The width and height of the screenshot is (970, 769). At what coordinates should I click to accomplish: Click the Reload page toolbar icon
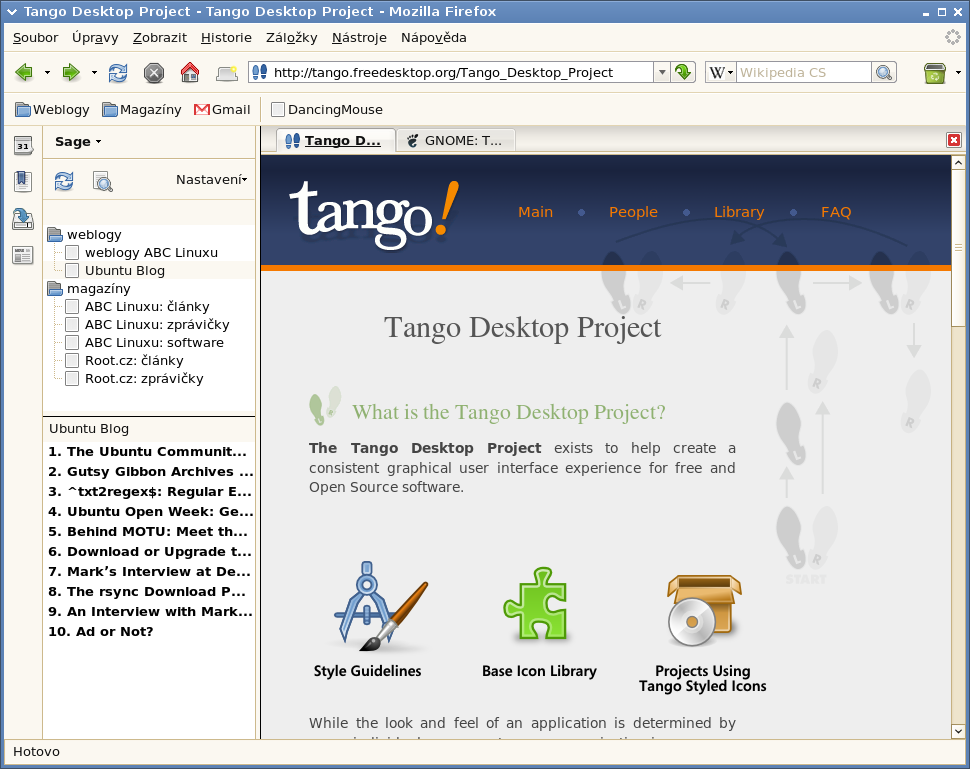(x=118, y=73)
